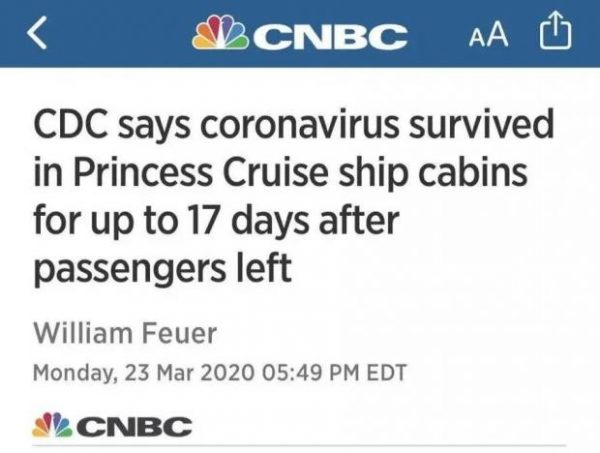Click the 05:49 PM EDT time text
Image resolution: width=600 pixels, height=453 pixels.
coord(334,373)
